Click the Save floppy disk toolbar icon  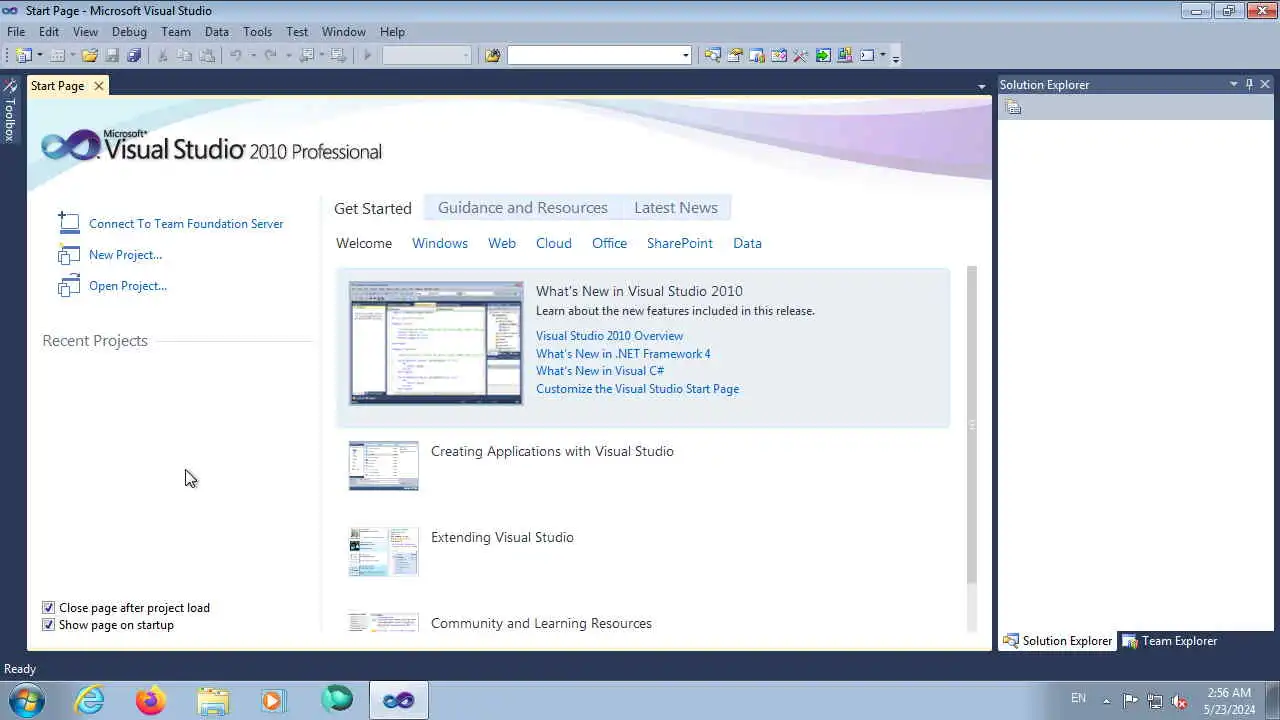pos(112,56)
